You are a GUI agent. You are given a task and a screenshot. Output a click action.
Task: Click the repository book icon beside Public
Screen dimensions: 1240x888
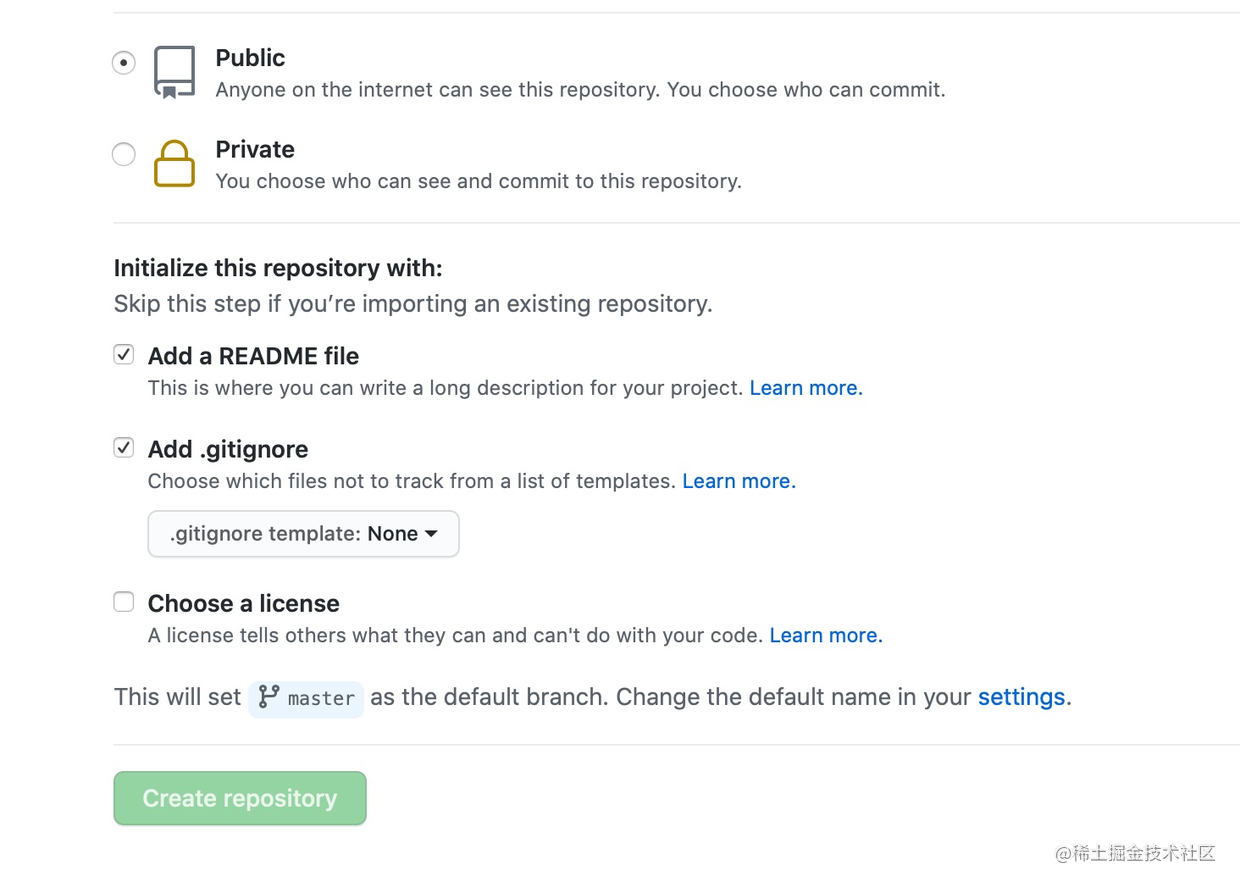(173, 68)
